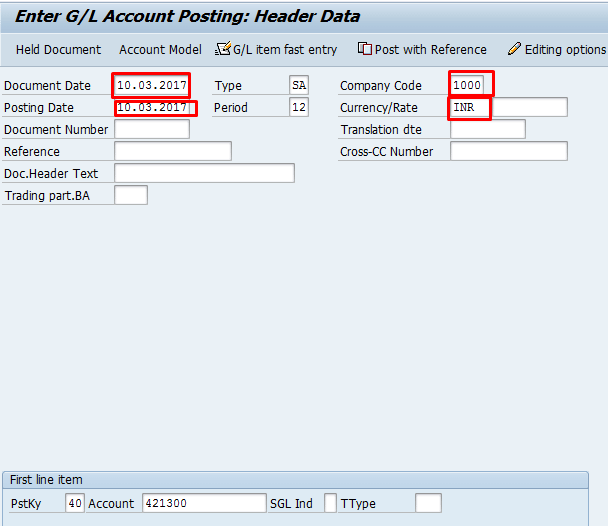Image resolution: width=608 pixels, height=526 pixels.
Task: Click the Post with Reference icon
Action: (x=365, y=49)
